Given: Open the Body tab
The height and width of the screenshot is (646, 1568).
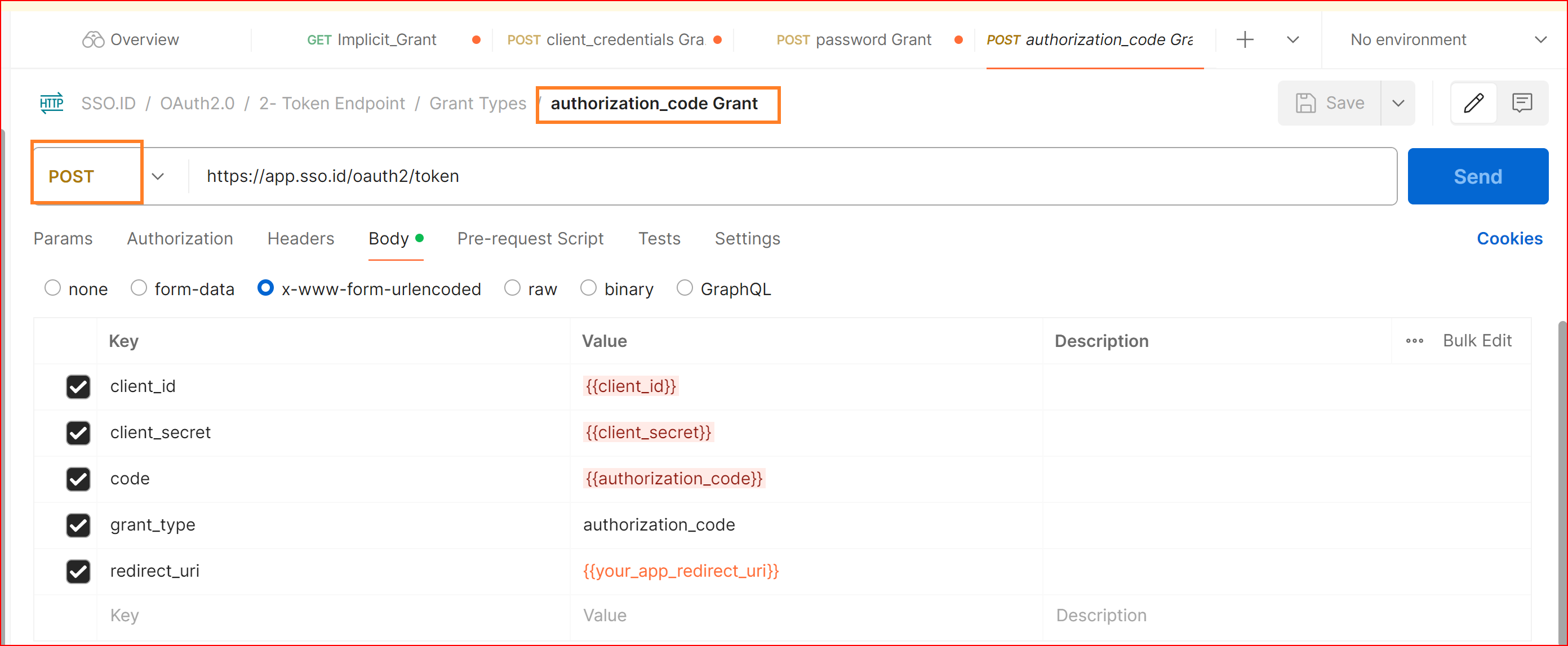Looking at the screenshot, I should pos(396,238).
